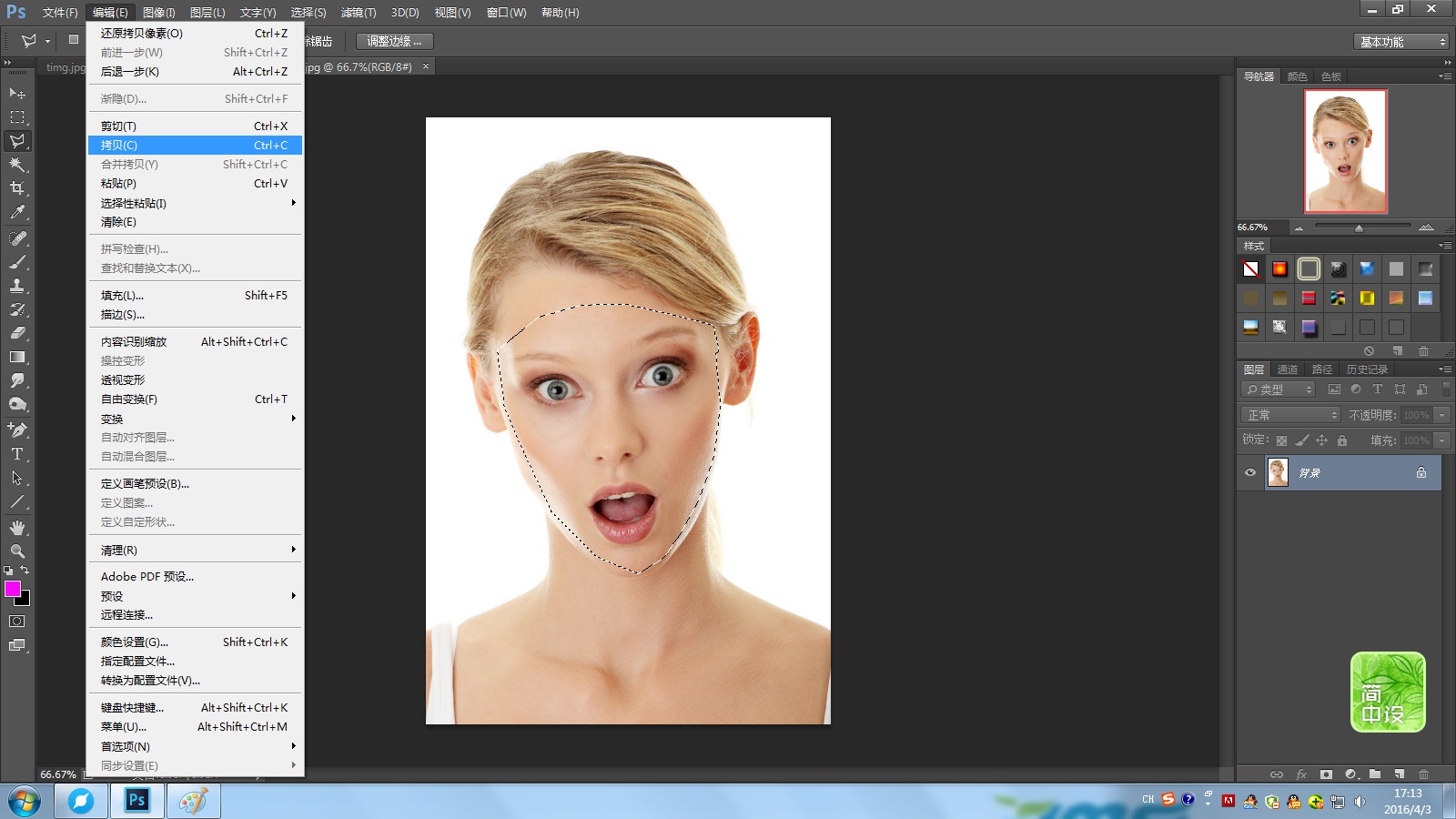Toggle pixel layer filter icon
Screen dimensions: 1456x819
[x=1334, y=389]
